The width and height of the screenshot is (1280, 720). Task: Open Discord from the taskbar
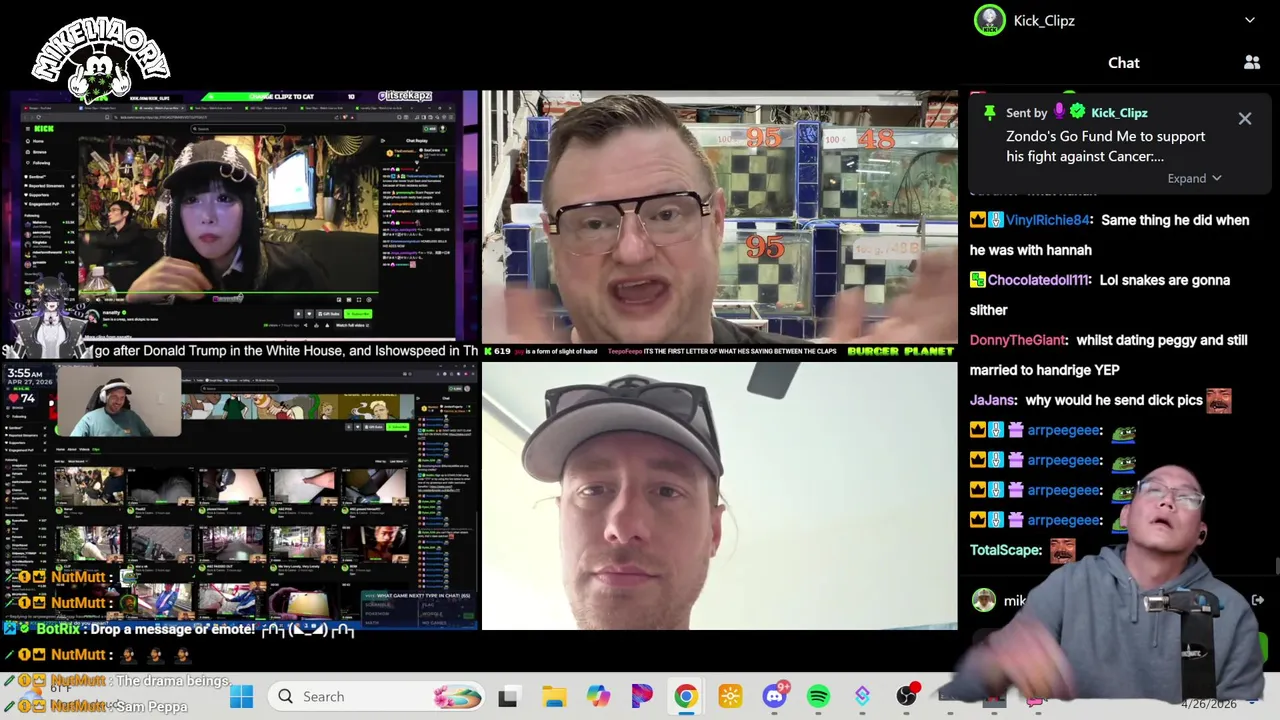pyautogui.click(x=775, y=697)
